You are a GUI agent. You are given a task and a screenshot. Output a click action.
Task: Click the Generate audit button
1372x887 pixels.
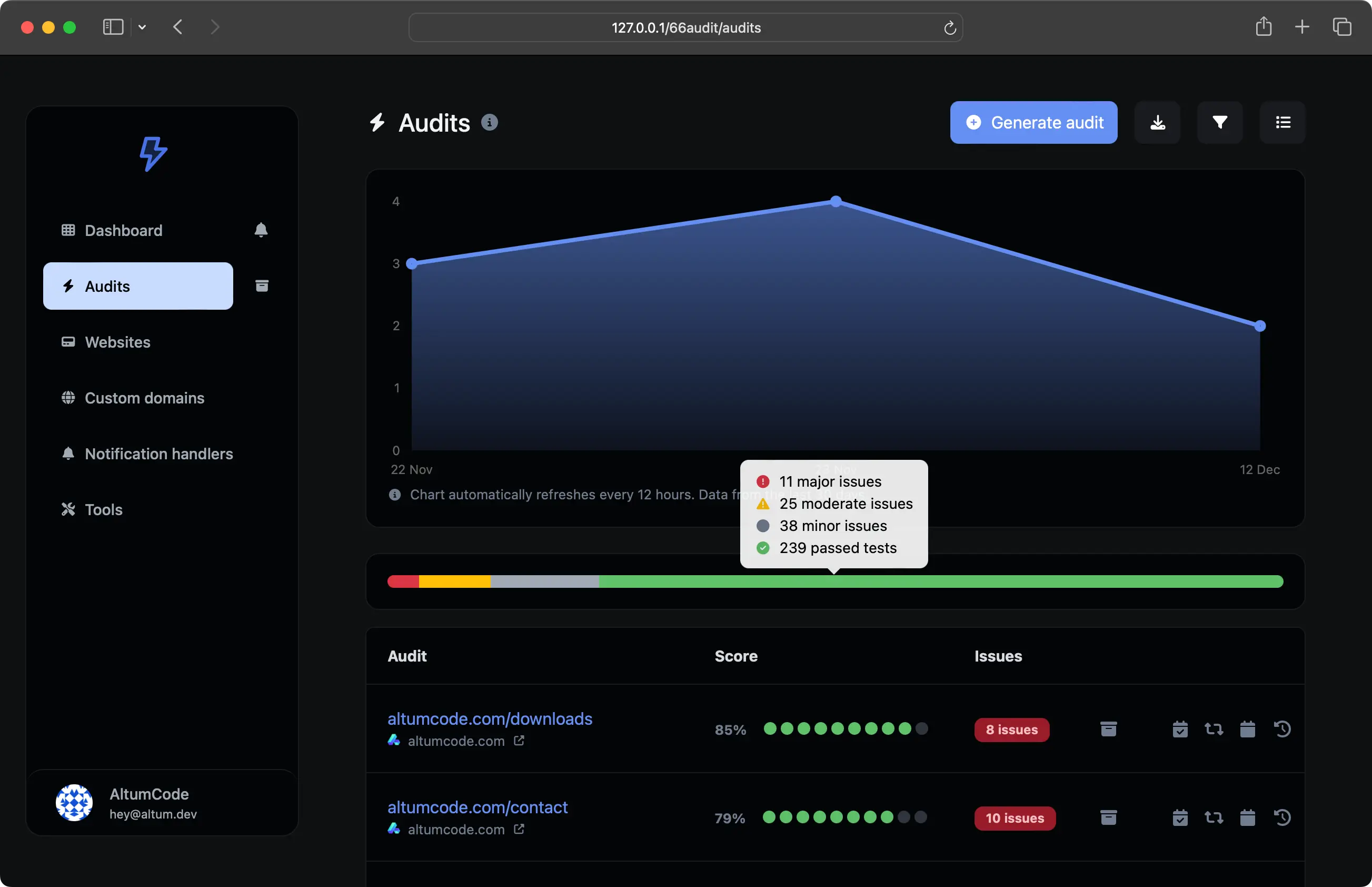click(1033, 123)
